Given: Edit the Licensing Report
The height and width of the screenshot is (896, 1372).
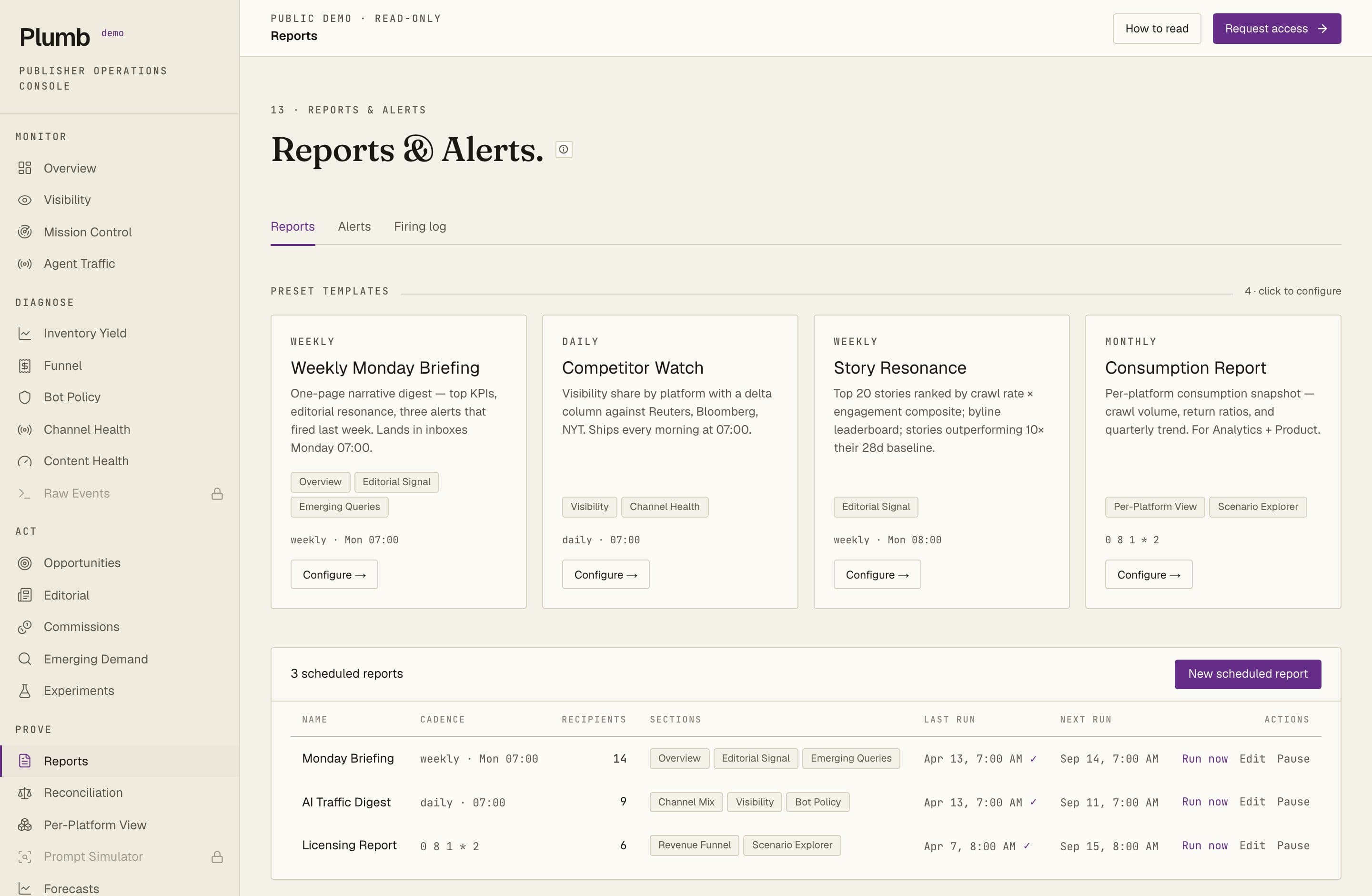Looking at the screenshot, I should [x=1252, y=846].
